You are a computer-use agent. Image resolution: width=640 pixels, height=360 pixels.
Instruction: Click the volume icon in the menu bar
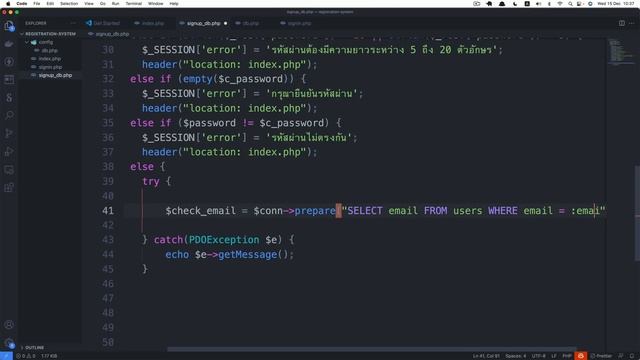(x=538, y=4)
